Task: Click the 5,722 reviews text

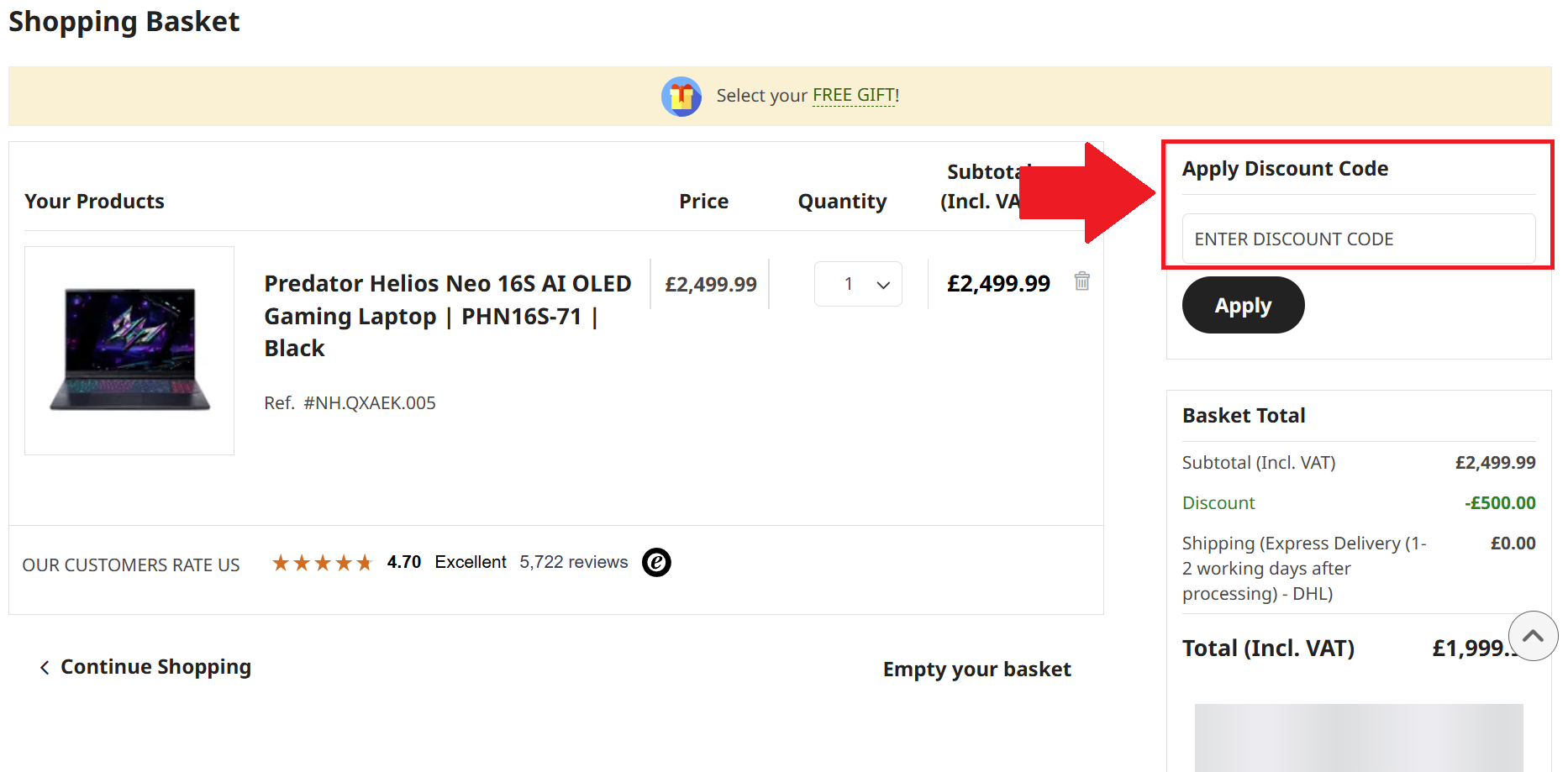Action: click(x=573, y=562)
